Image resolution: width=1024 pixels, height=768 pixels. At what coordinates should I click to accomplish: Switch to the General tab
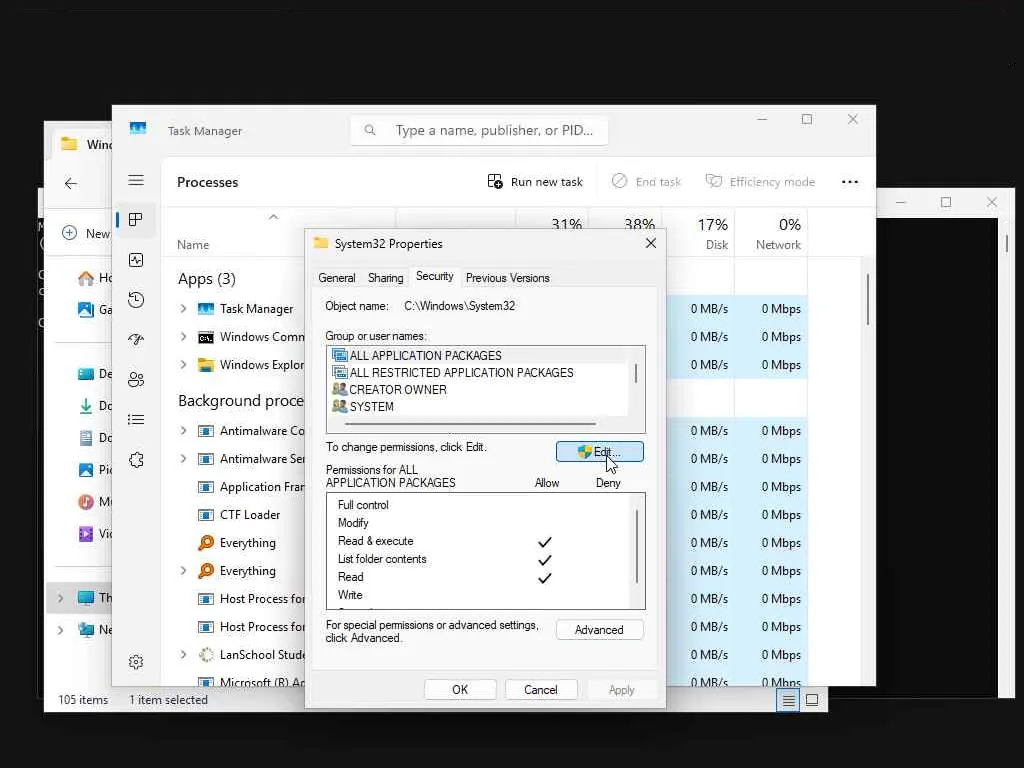tap(337, 278)
